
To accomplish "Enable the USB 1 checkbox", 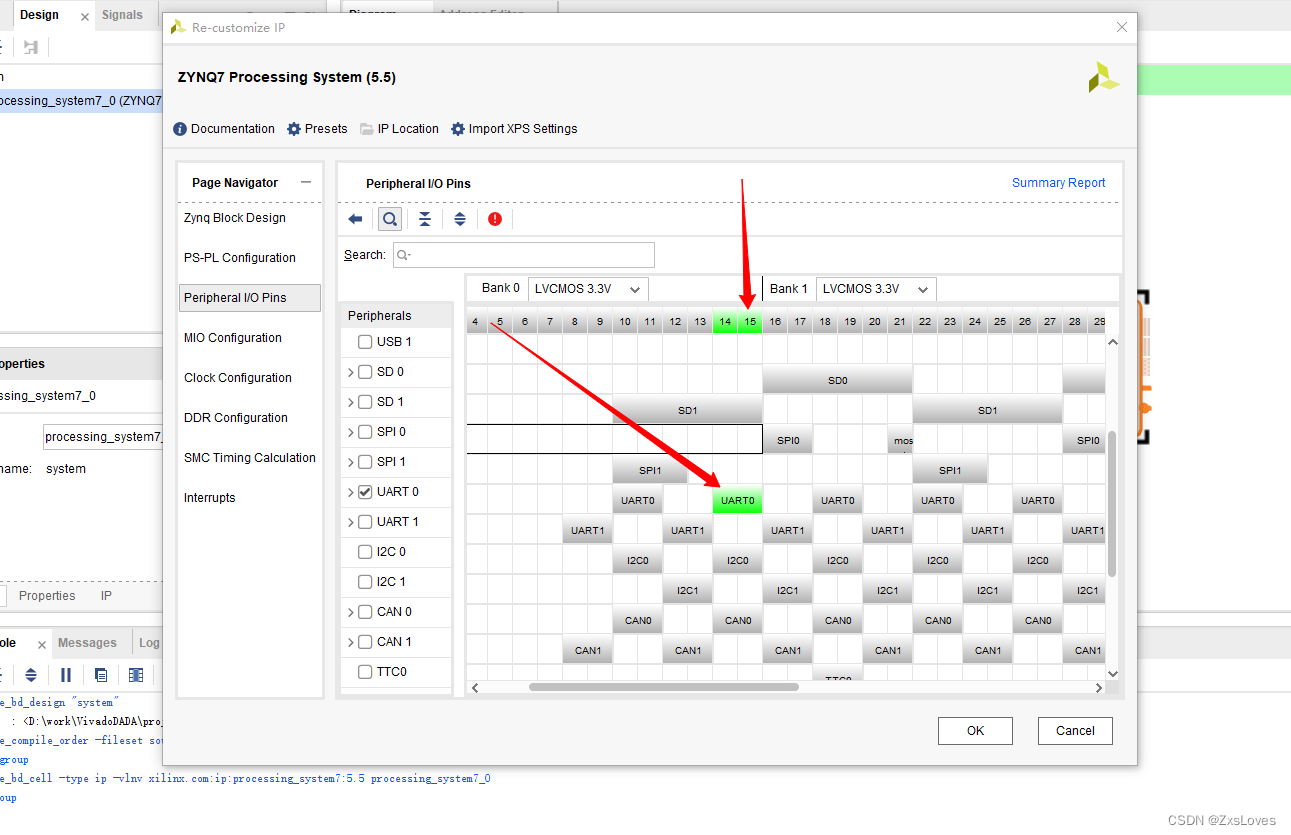I will coord(365,342).
